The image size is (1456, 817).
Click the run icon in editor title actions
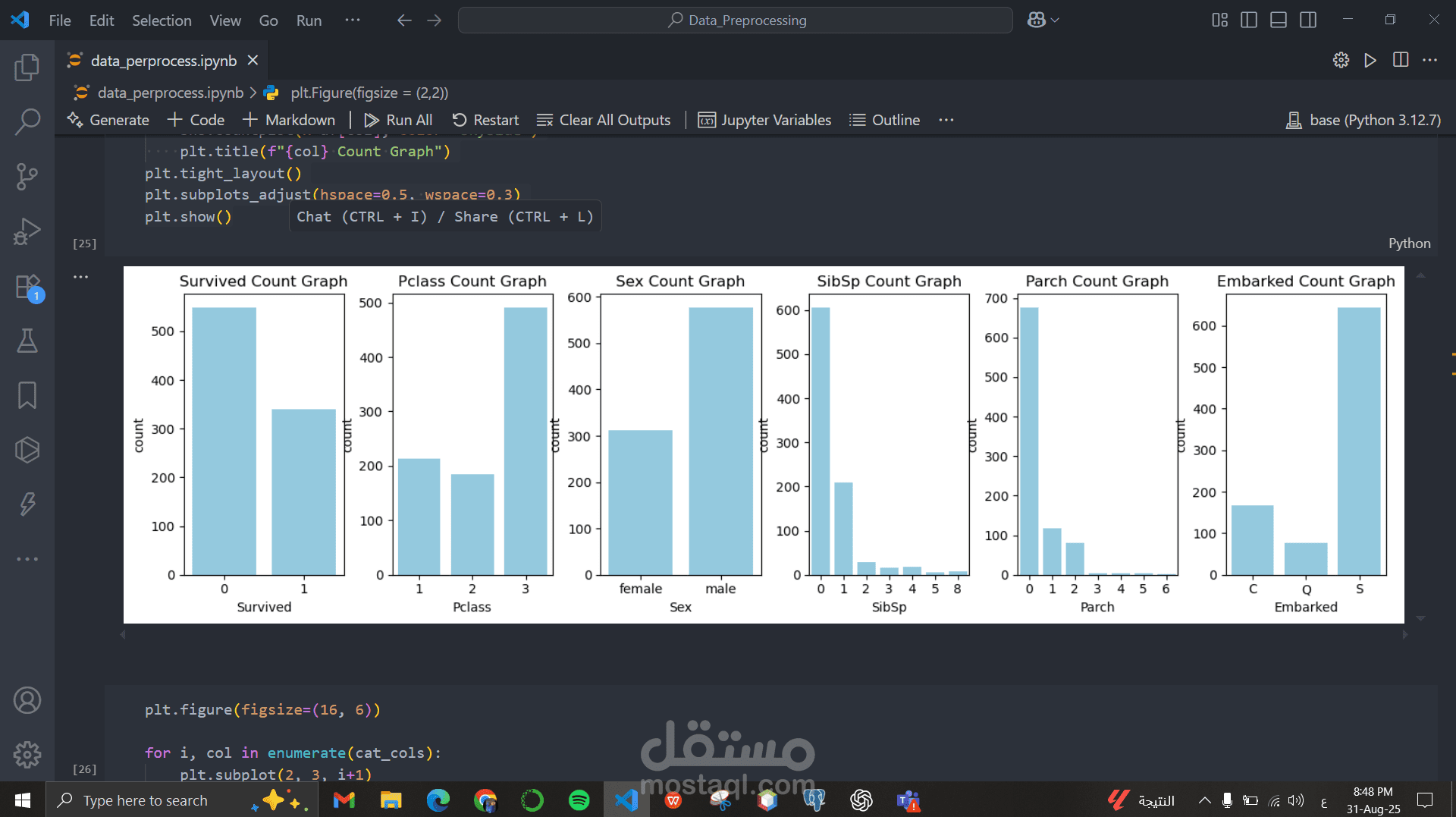point(1370,61)
